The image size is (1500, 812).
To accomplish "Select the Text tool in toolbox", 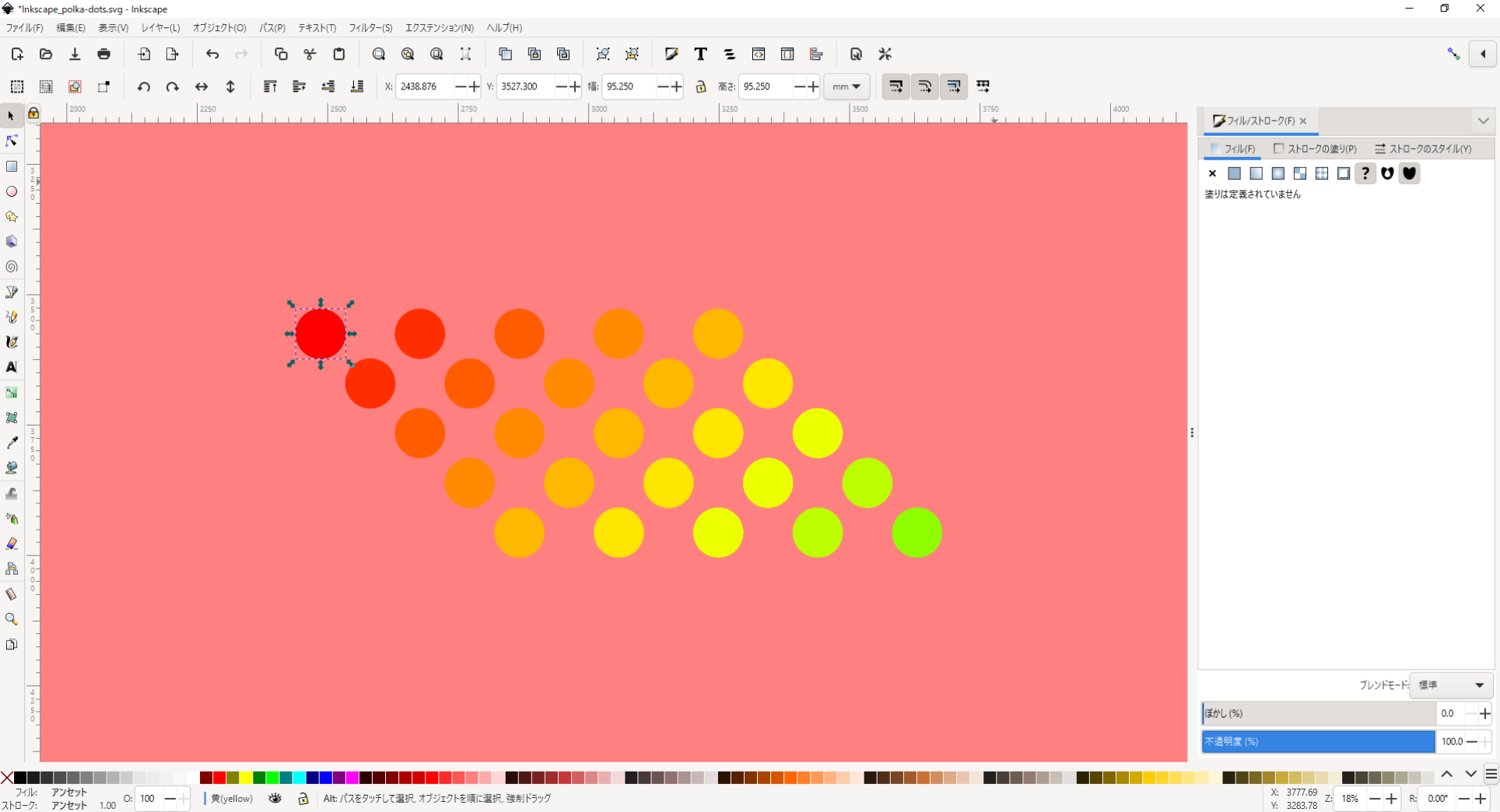I will pyautogui.click(x=12, y=367).
